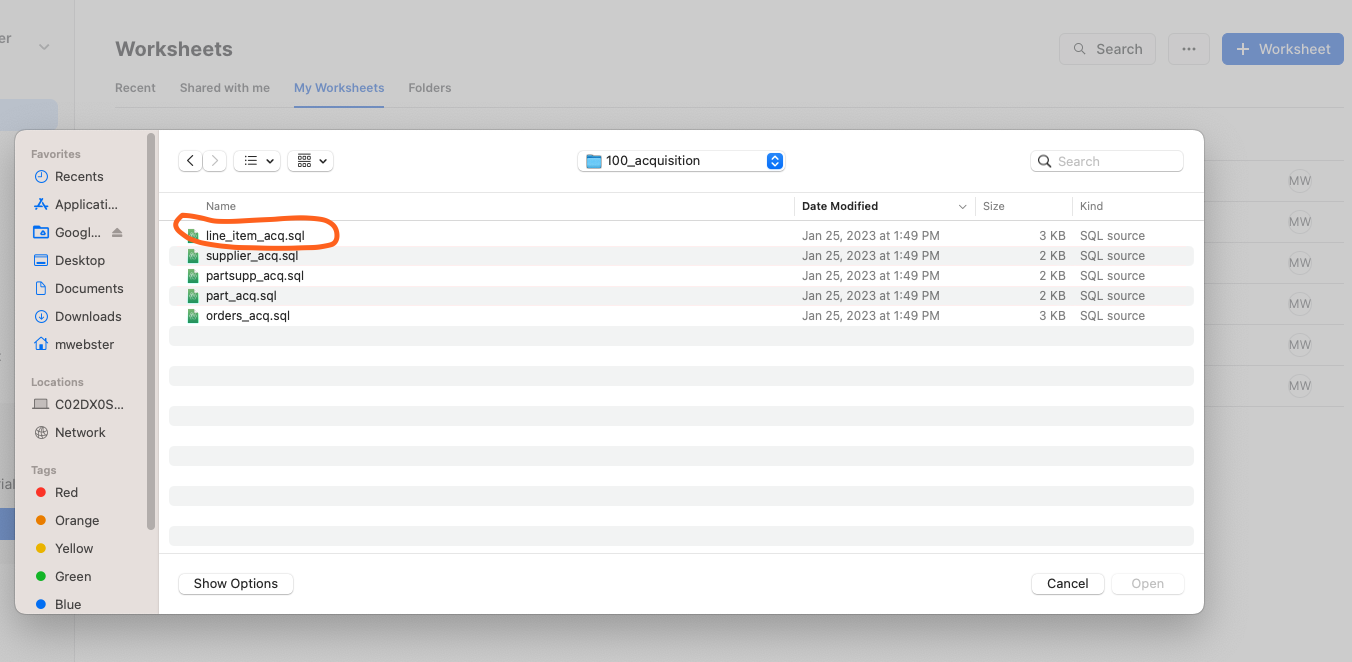Choose the Red tag in sidebar
This screenshot has width=1352, height=662.
(x=66, y=492)
